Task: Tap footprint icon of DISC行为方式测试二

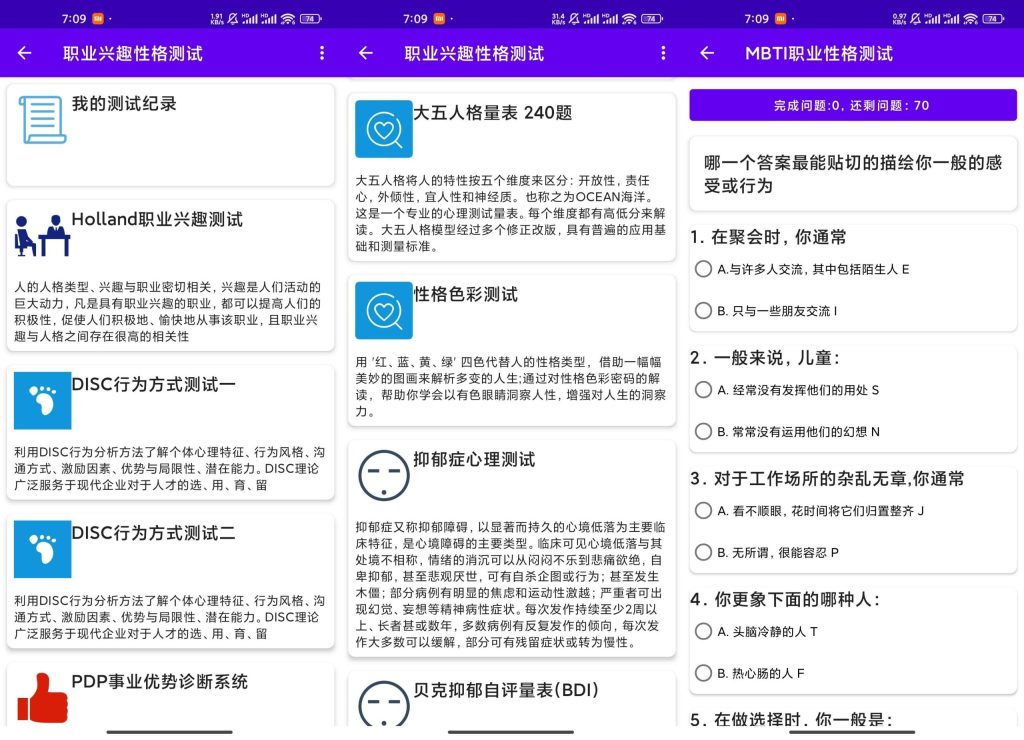Action: click(42, 549)
